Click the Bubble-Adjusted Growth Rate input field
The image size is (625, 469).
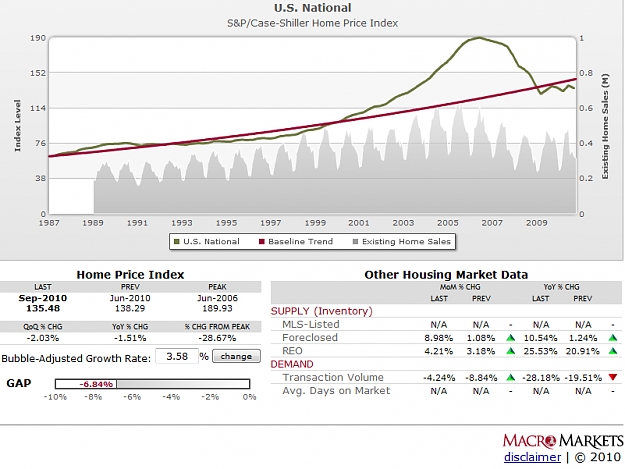pyautogui.click(x=177, y=356)
